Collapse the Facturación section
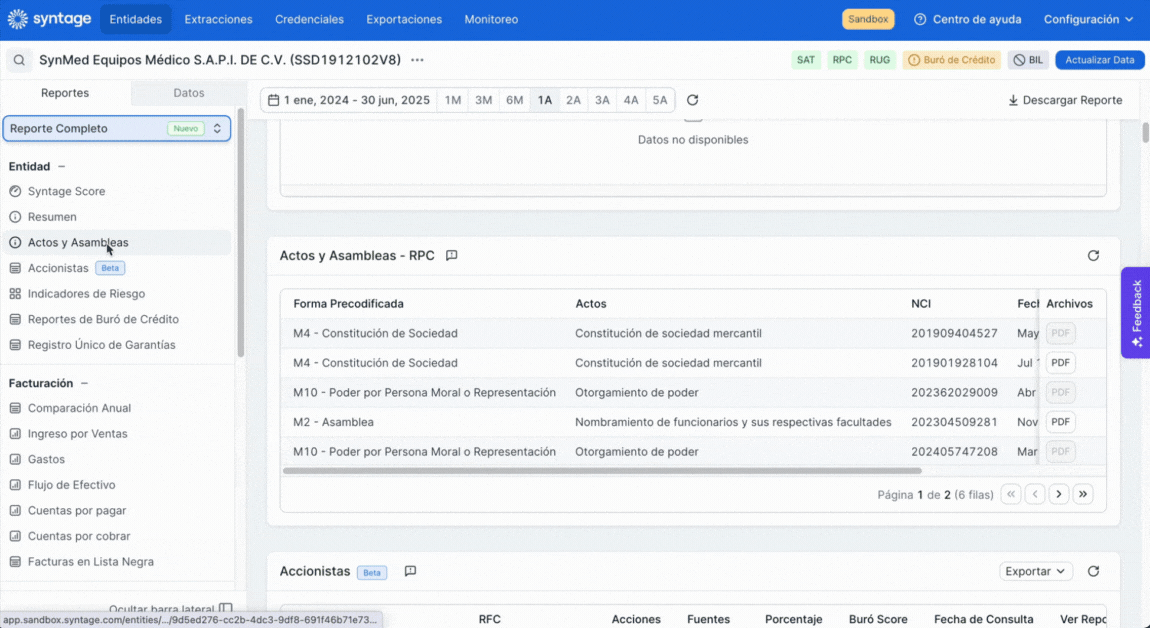Screen dimensions: 1150x628 [x=84, y=383]
